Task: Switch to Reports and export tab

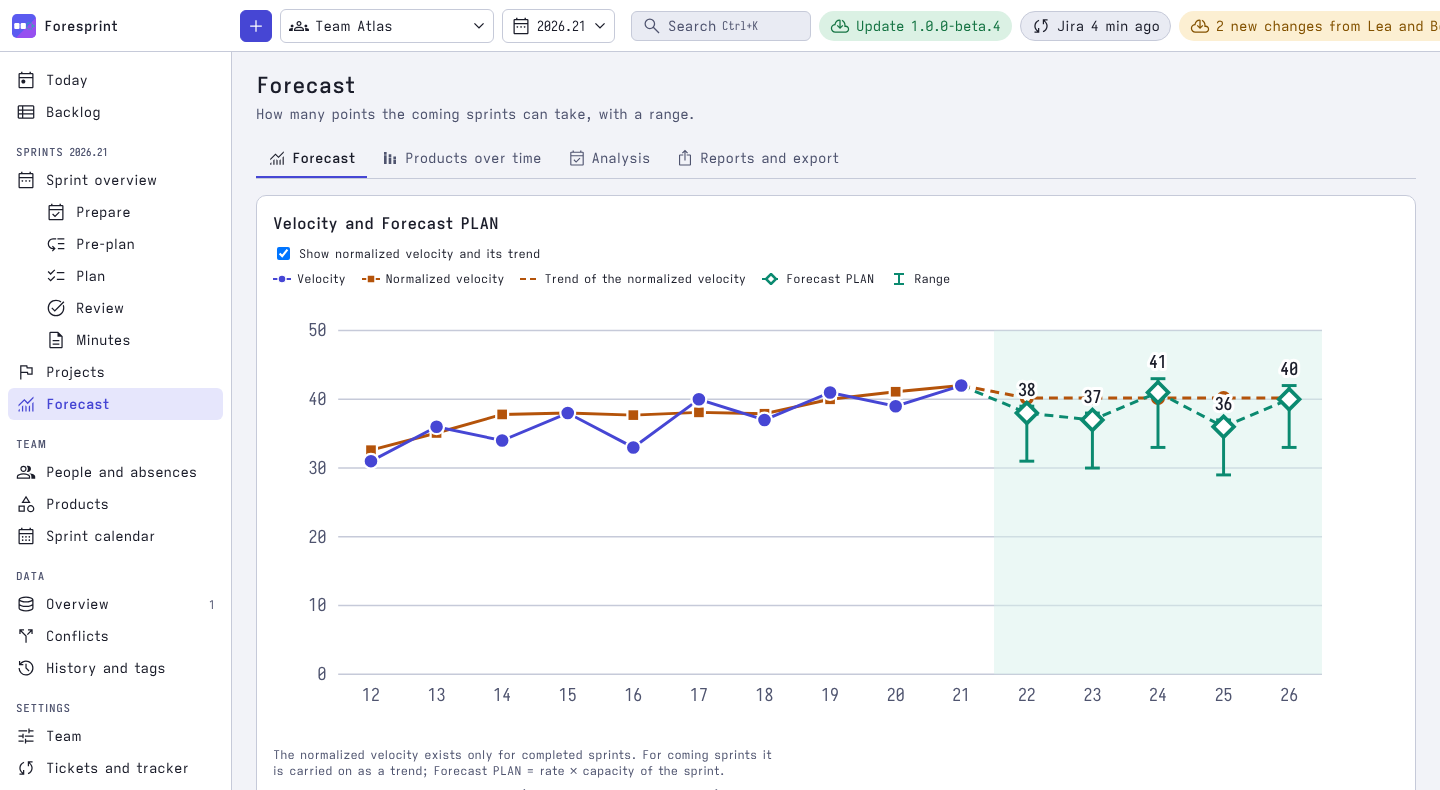Action: click(758, 158)
